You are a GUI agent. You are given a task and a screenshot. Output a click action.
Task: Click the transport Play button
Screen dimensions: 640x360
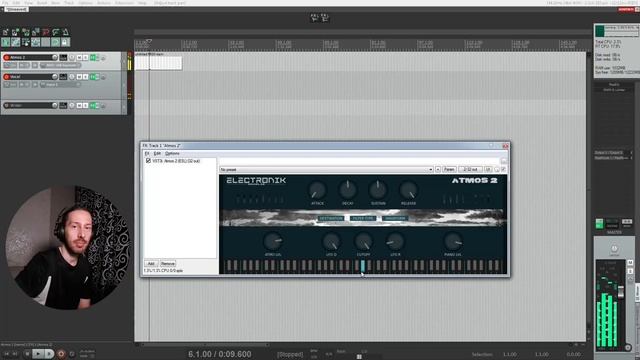(38, 354)
